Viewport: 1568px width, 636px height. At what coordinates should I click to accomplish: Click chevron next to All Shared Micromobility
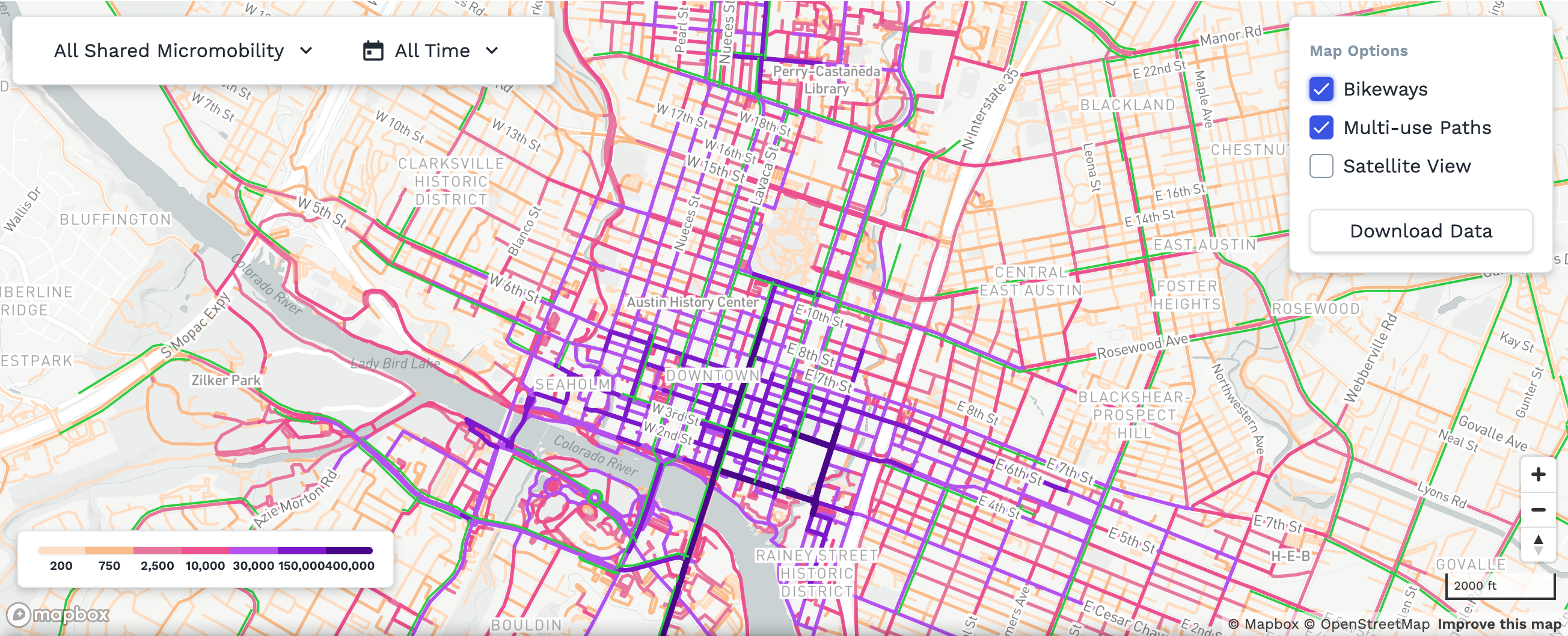[306, 50]
